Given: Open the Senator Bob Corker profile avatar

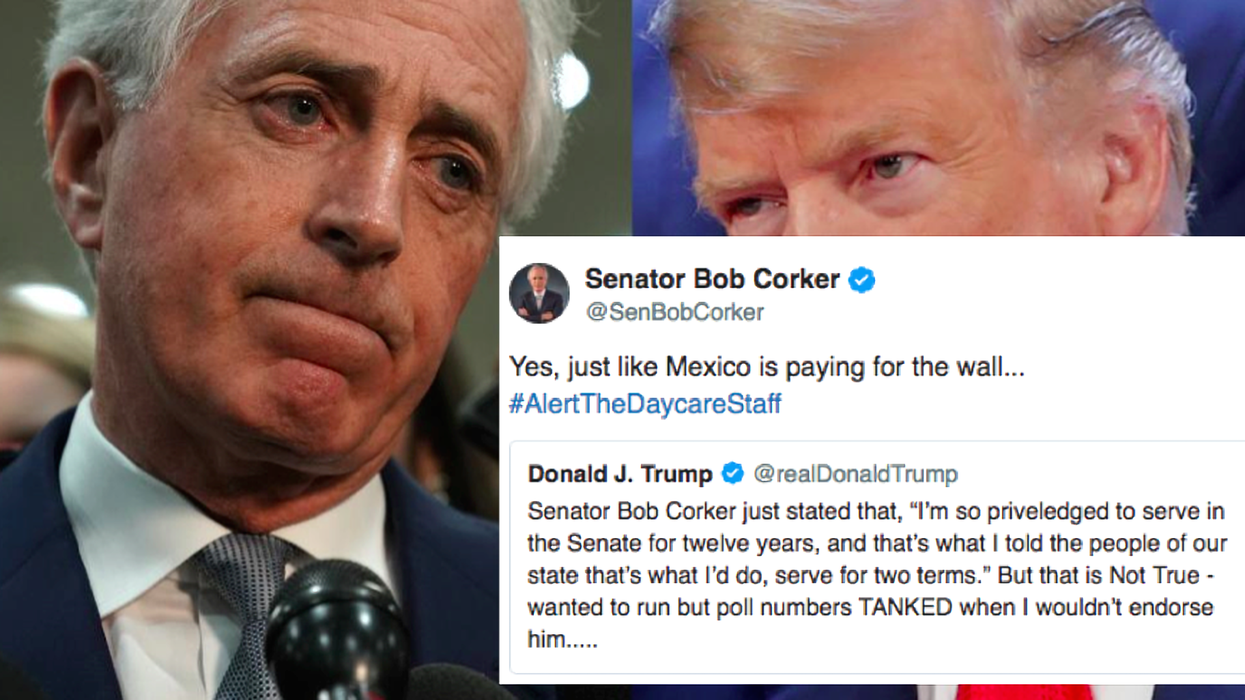Looking at the screenshot, I should pyautogui.click(x=539, y=293).
